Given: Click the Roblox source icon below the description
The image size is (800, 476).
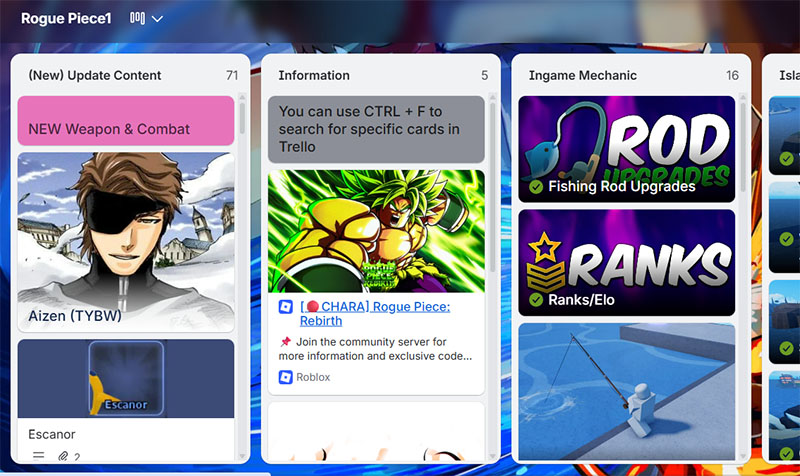Looking at the screenshot, I should (x=286, y=377).
